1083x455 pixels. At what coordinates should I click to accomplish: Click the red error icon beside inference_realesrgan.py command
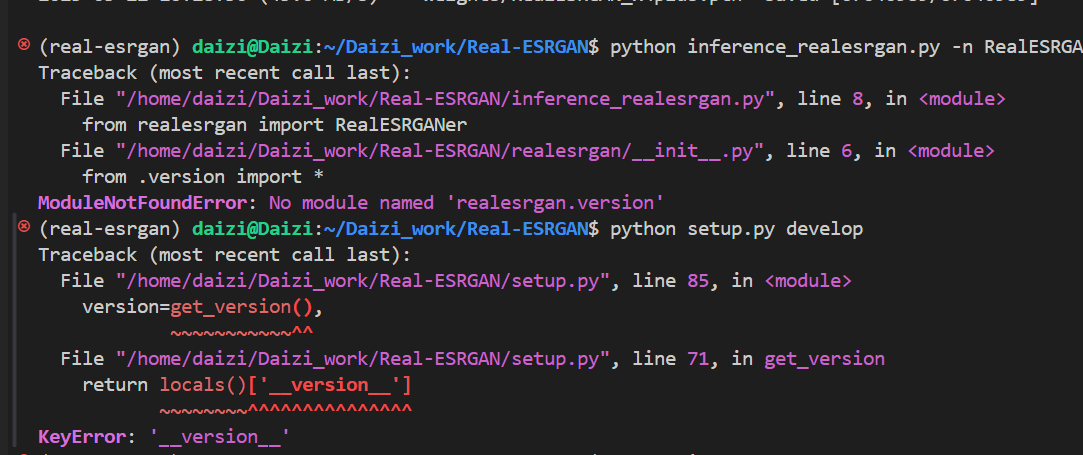tap(23, 44)
